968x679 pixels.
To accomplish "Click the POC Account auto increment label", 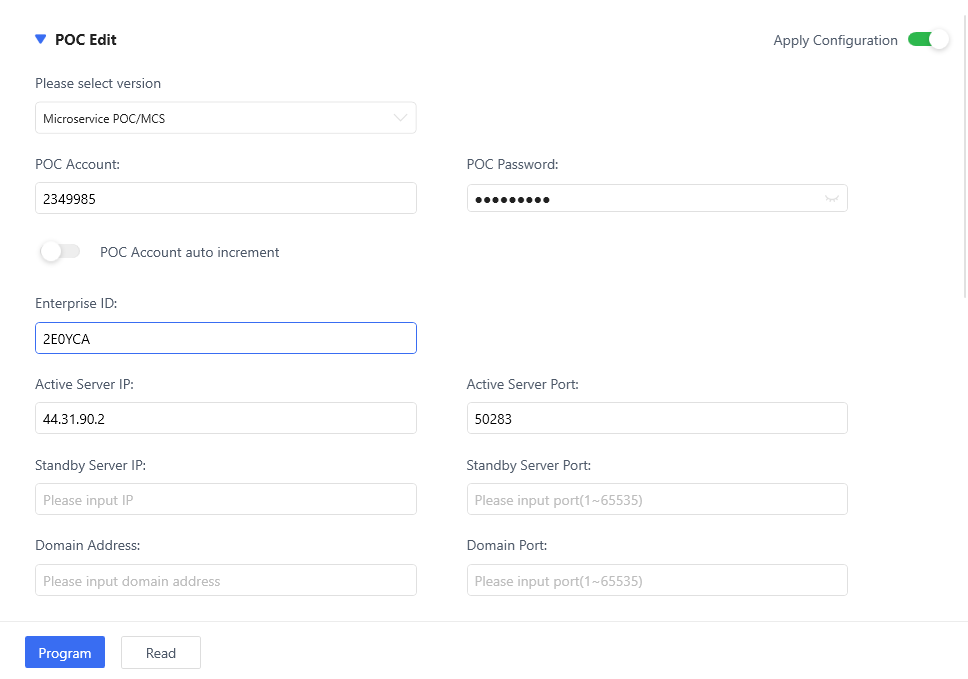I will tap(190, 252).
